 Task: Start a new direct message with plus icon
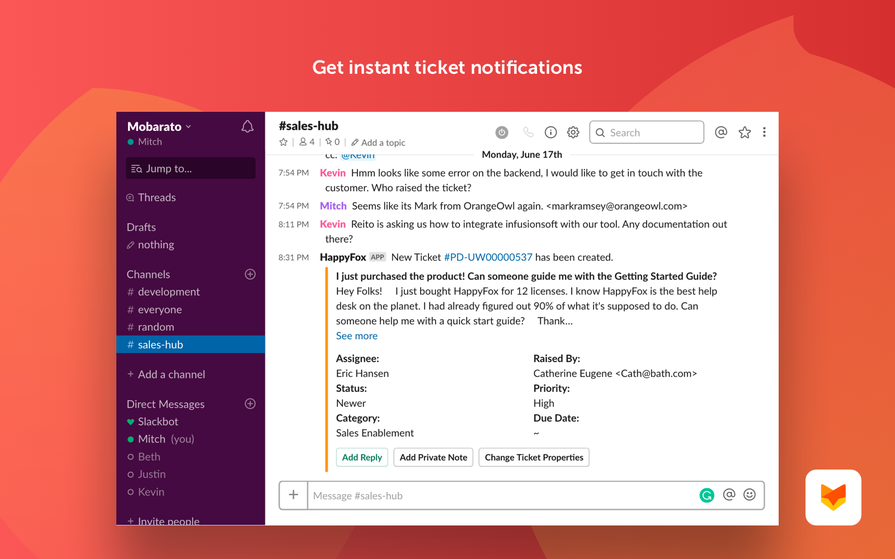250,404
